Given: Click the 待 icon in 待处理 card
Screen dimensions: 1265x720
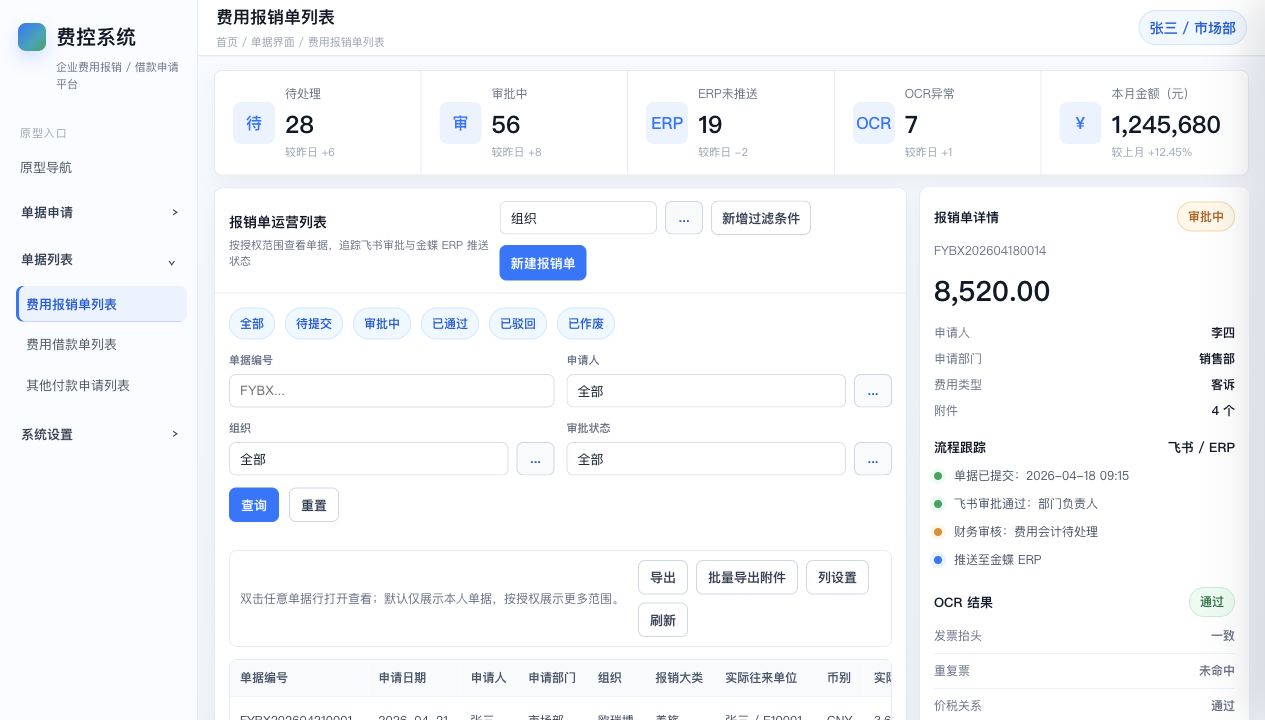Looking at the screenshot, I should (254, 123).
